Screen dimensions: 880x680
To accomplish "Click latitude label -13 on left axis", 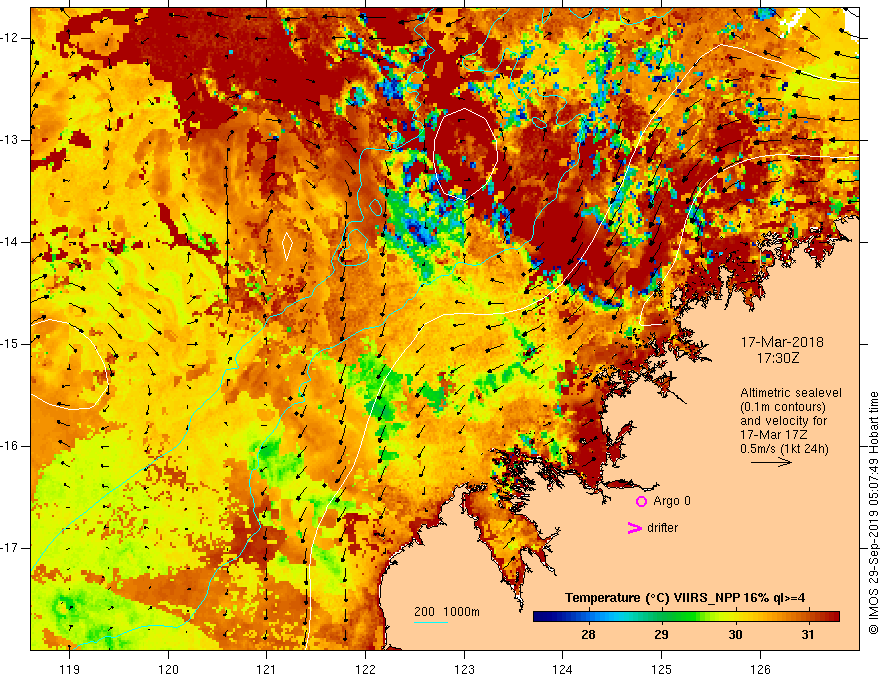I will [10, 140].
